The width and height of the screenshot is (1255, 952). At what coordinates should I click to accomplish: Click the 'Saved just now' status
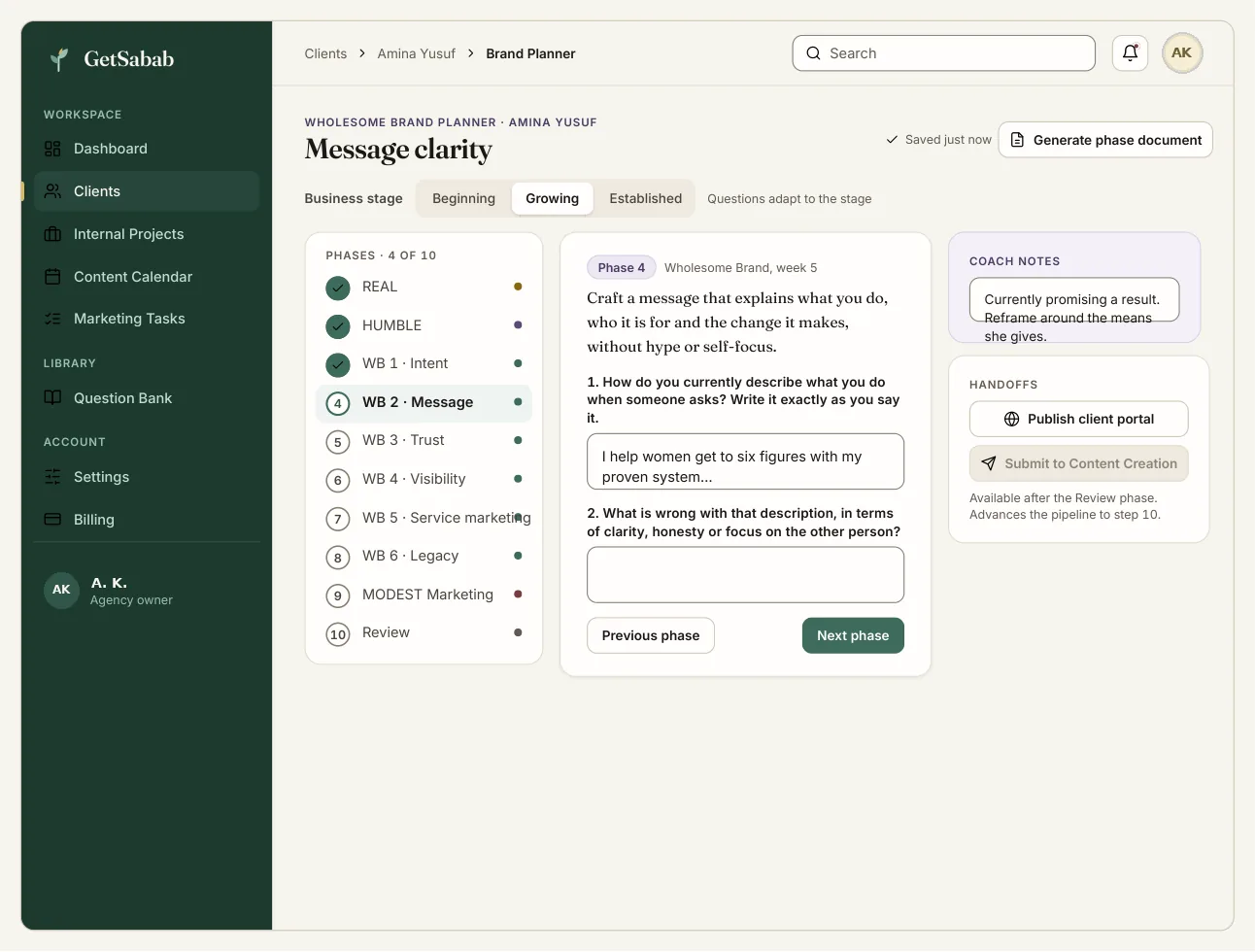point(938,140)
